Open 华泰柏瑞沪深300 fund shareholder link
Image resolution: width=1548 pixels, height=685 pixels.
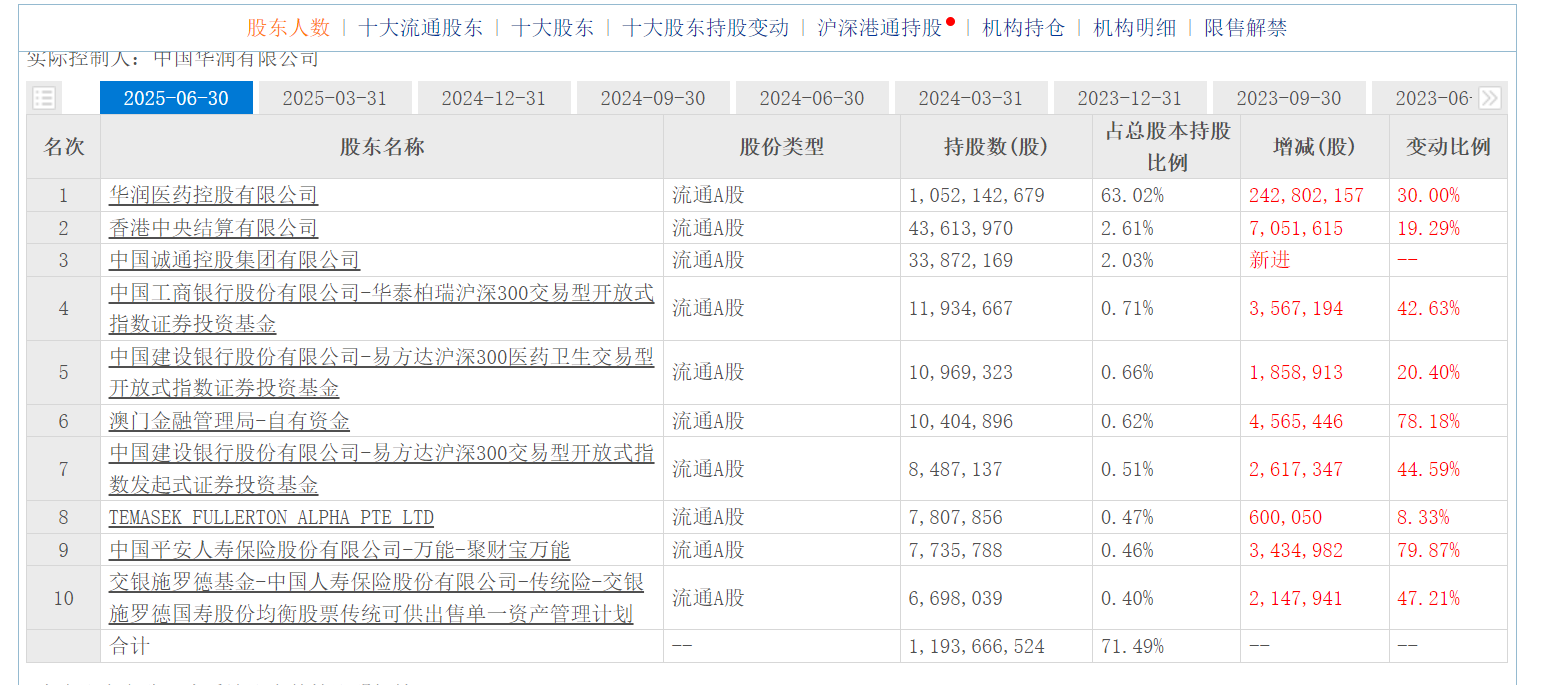tap(381, 308)
